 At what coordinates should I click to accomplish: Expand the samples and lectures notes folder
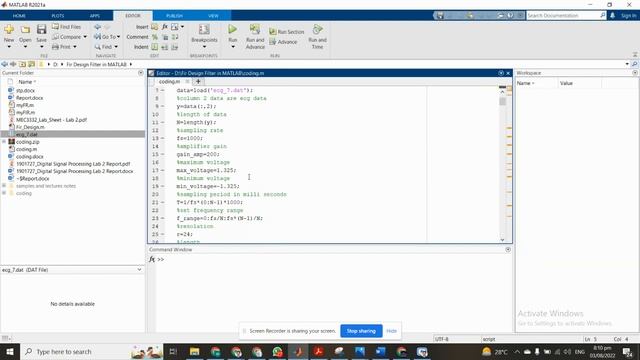pyautogui.click(x=4, y=186)
